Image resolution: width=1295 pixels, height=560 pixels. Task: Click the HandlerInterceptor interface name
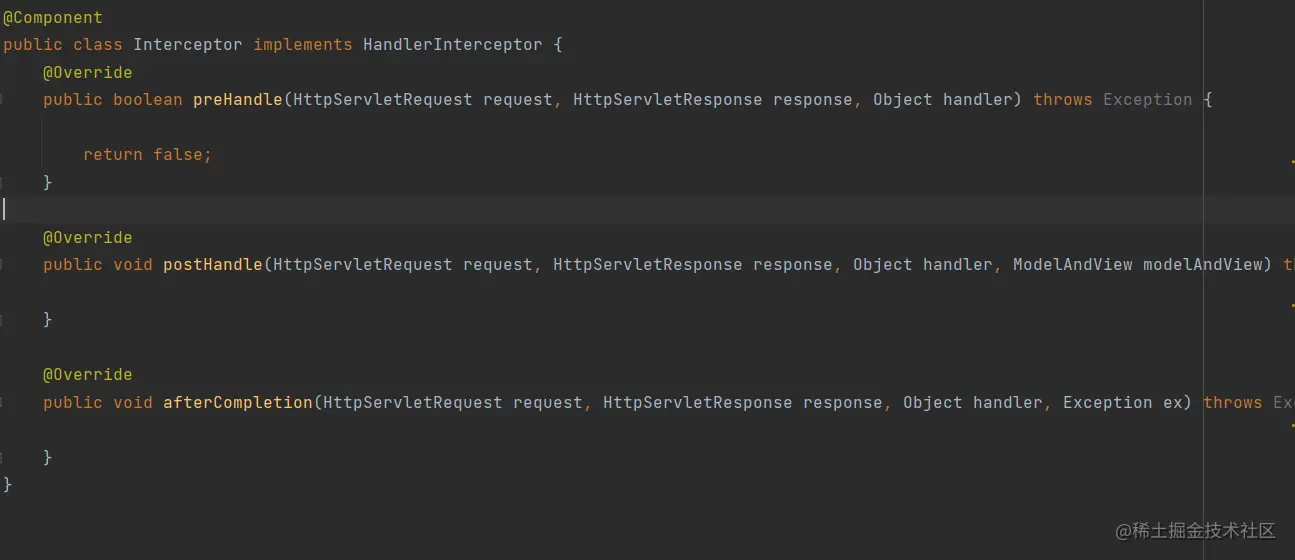452,45
